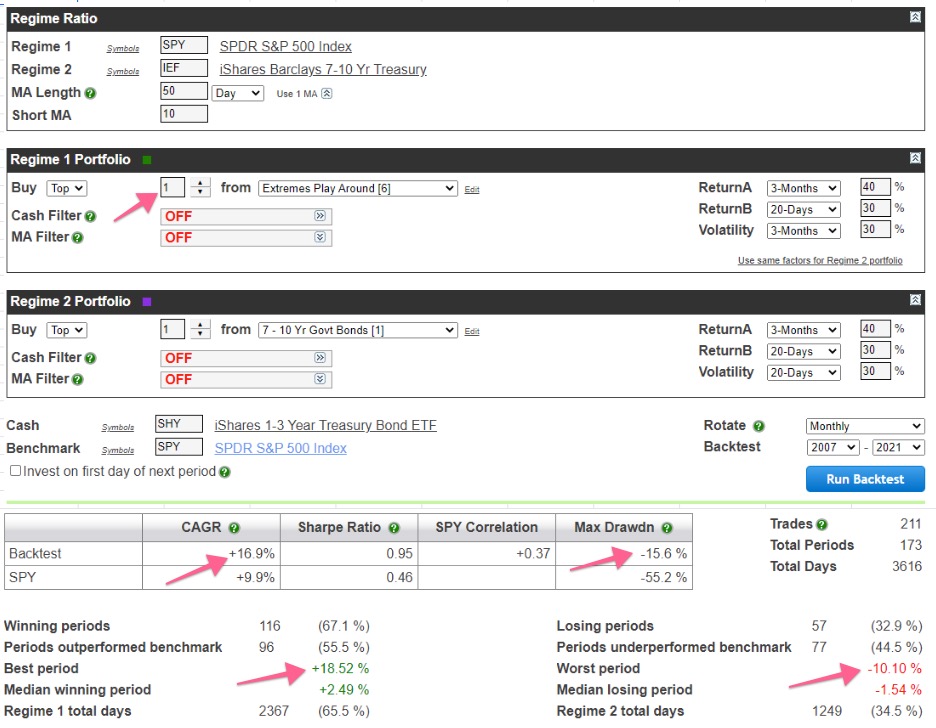The image size is (936, 728).
Task: Collapse the Regime Ratio panel
Action: [x=915, y=18]
